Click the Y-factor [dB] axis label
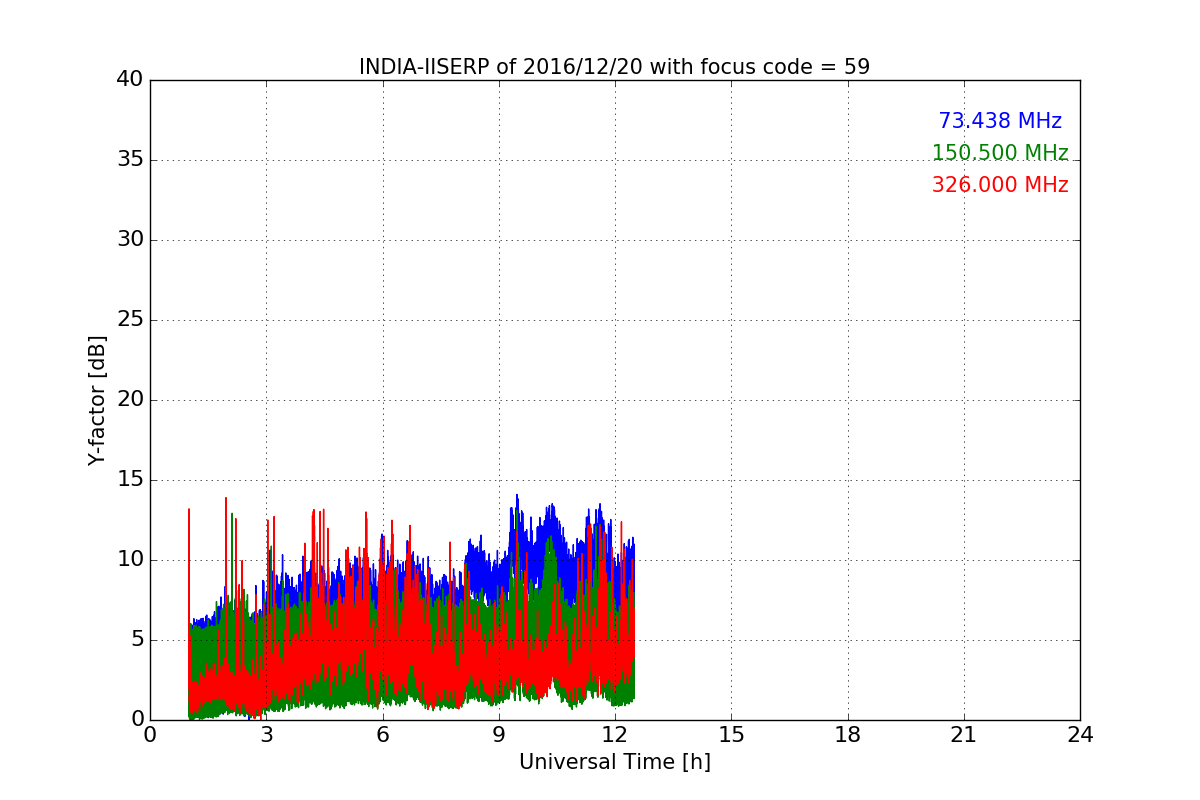The image size is (1200, 800). click(97, 400)
